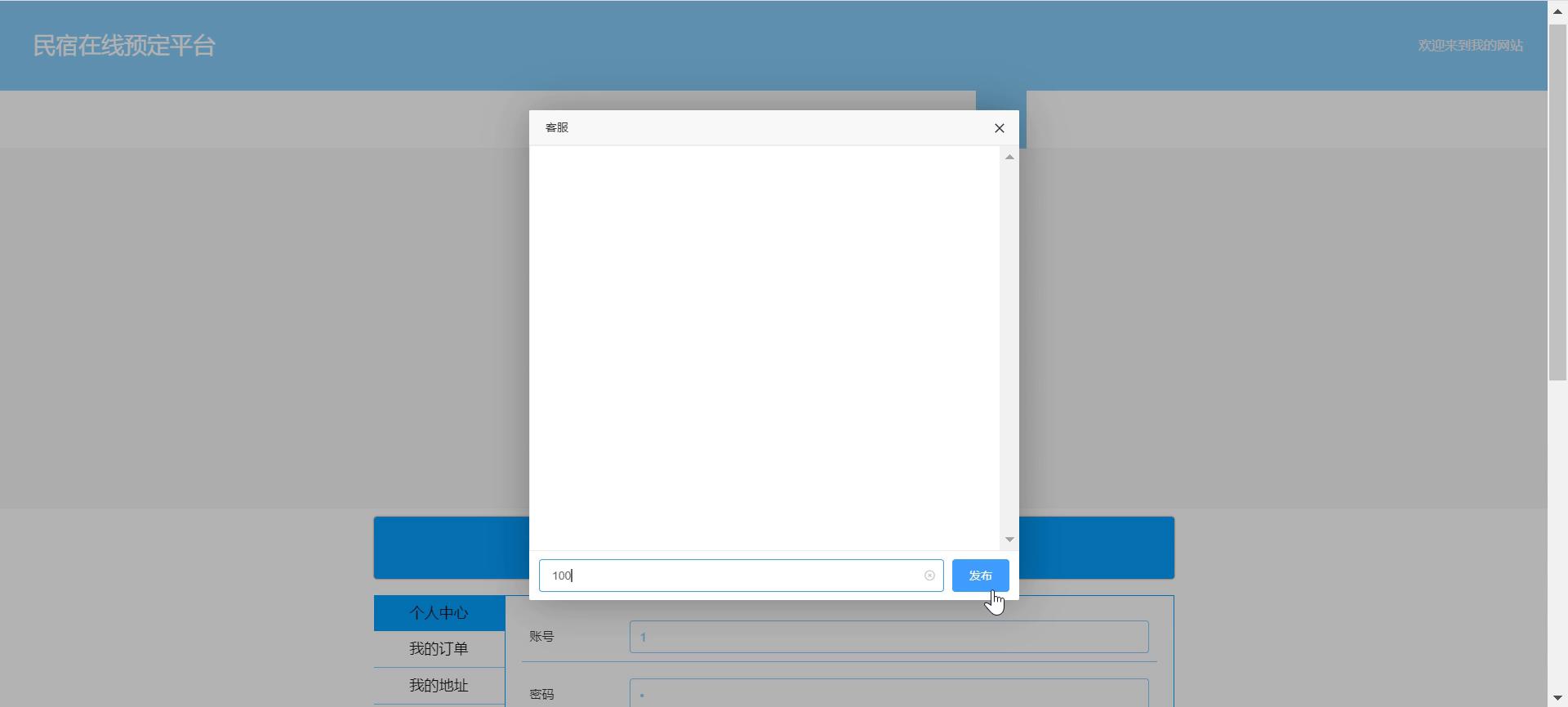Screen dimensions: 1568x707
Task: Click the page scrollbar down arrow
Action: coord(1557,696)
